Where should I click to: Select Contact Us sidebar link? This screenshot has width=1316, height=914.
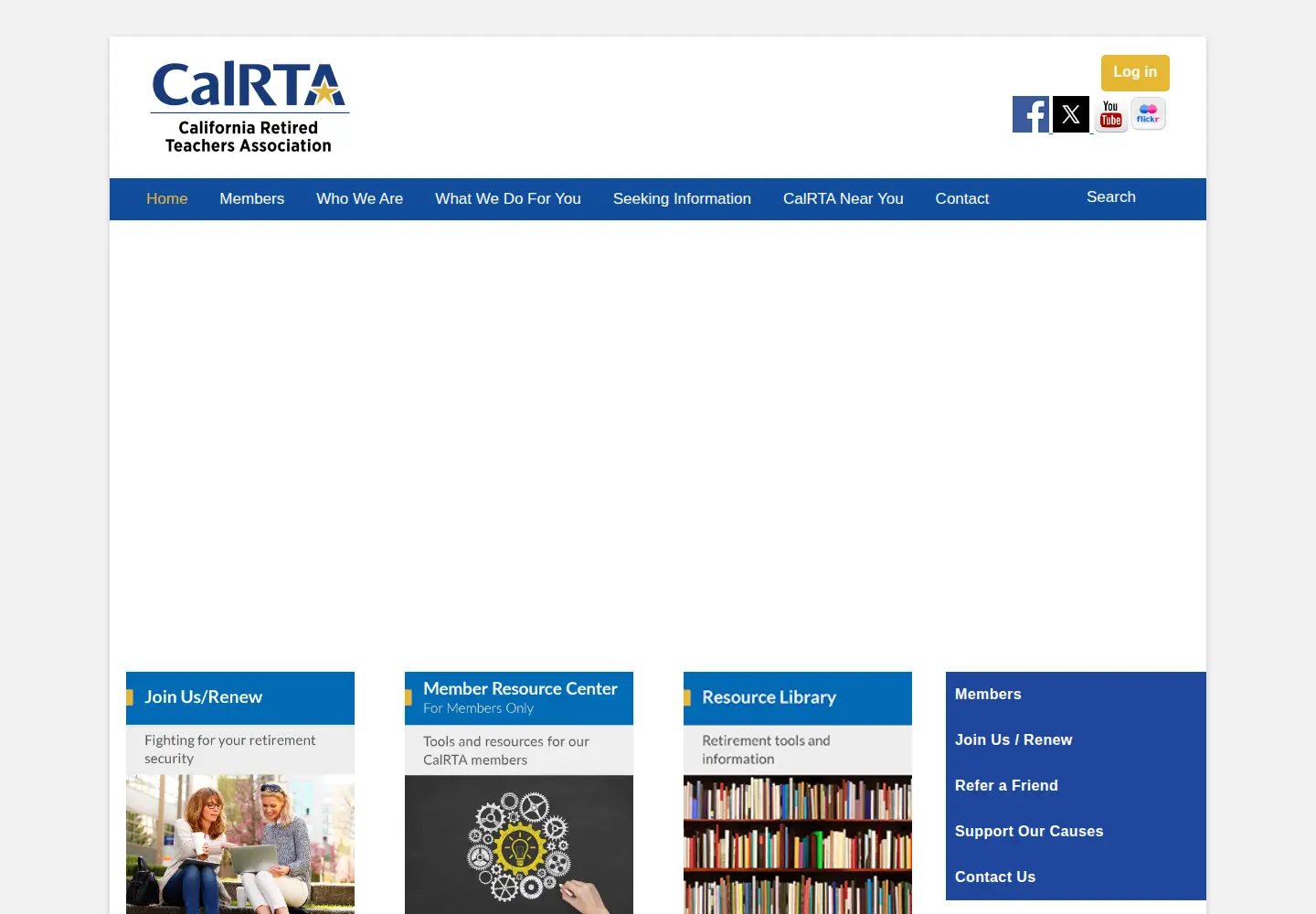pos(995,877)
